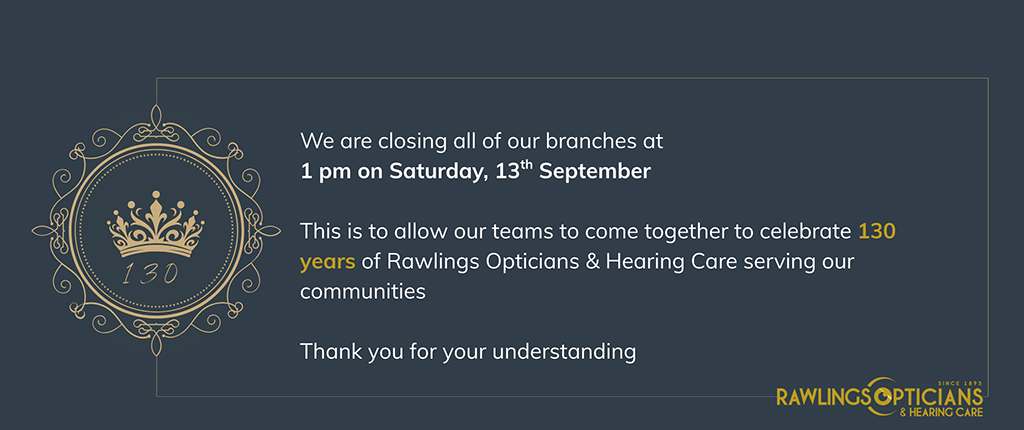Click the Rawlings word in the logo
1024x430 pixels.
point(822,396)
